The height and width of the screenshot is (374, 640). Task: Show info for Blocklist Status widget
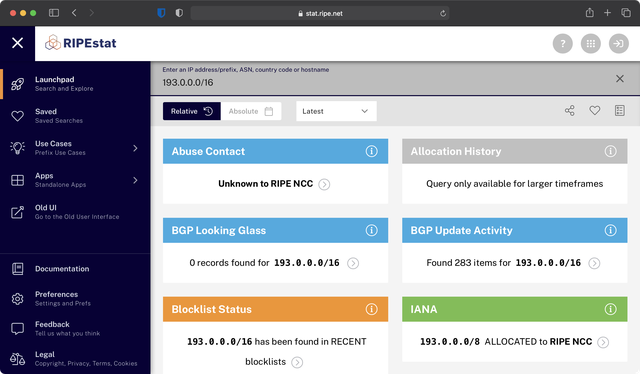(x=371, y=309)
